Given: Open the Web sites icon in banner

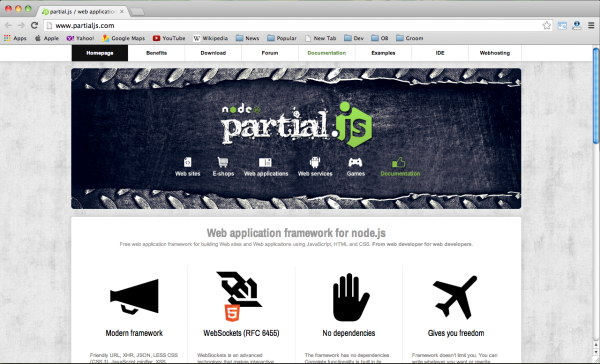Looking at the screenshot, I should coord(188,162).
